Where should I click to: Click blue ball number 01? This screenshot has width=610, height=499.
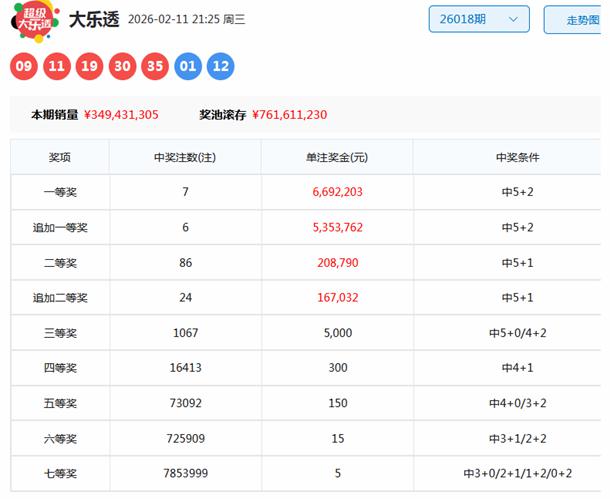pos(188,67)
